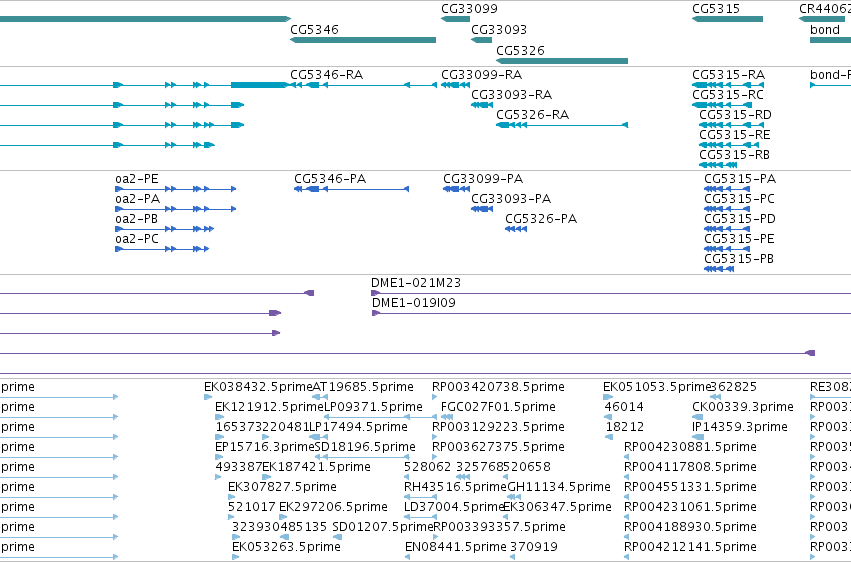This screenshot has width=851, height=562.
Task: Select protein oa2-PB
Action: tap(164, 229)
